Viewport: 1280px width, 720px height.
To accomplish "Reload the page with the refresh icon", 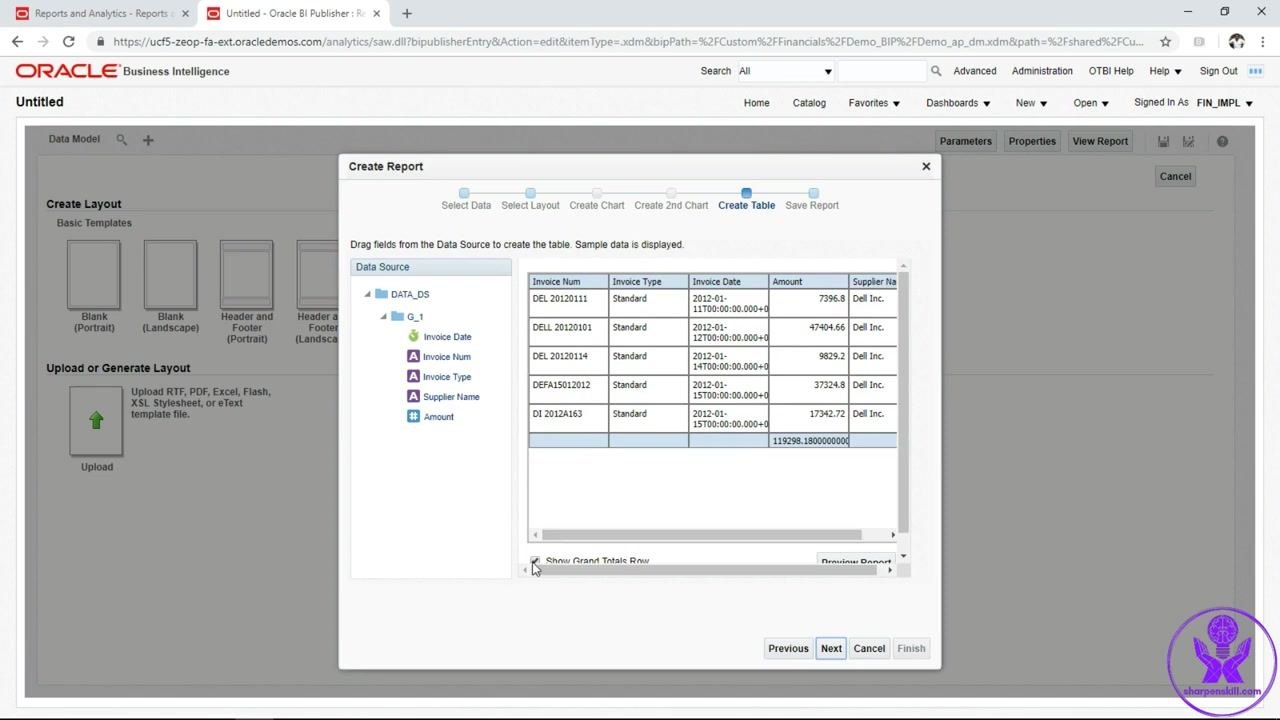I will click(68, 42).
